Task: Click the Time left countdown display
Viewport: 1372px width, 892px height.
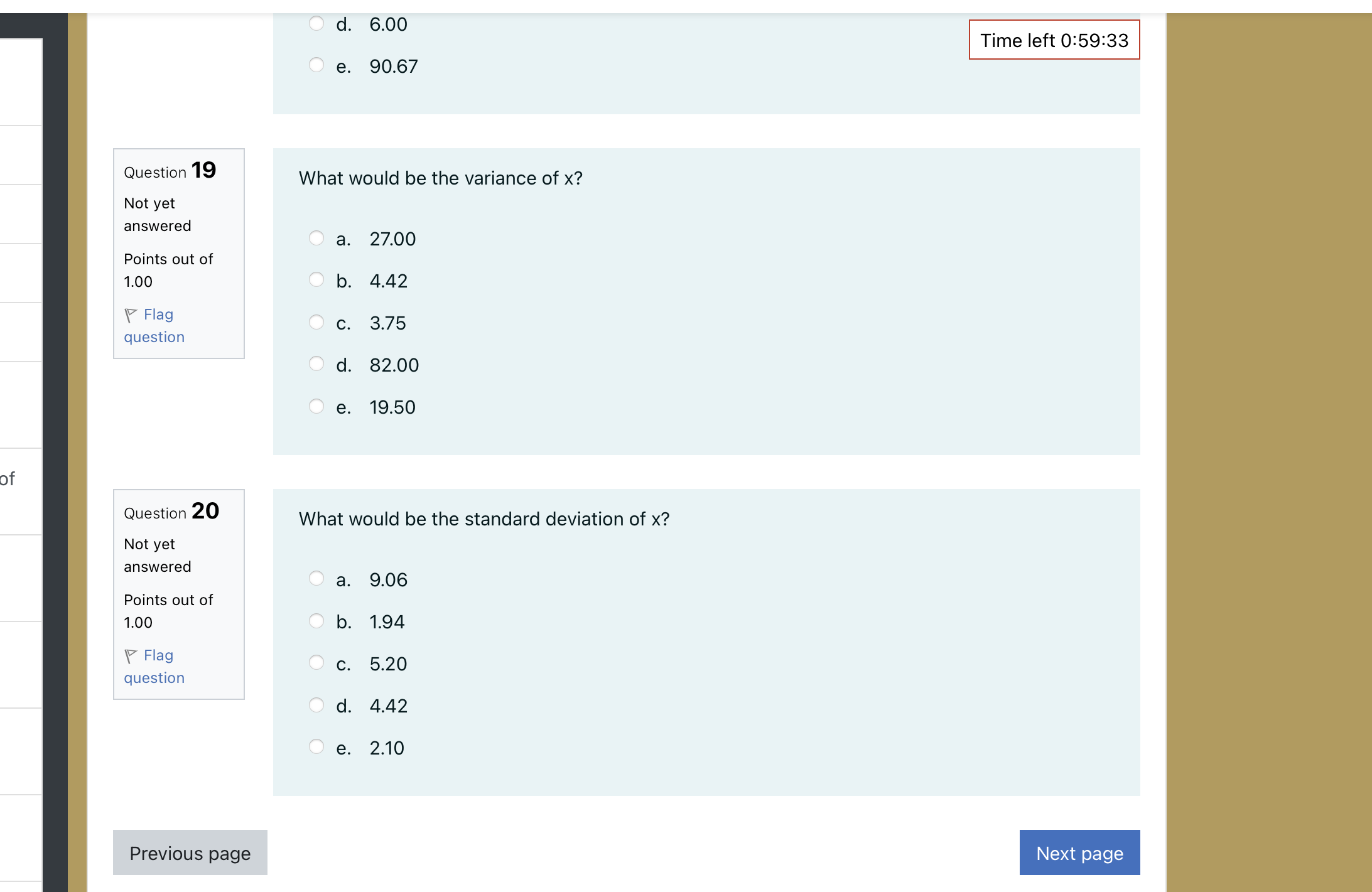Action: pyautogui.click(x=1054, y=40)
